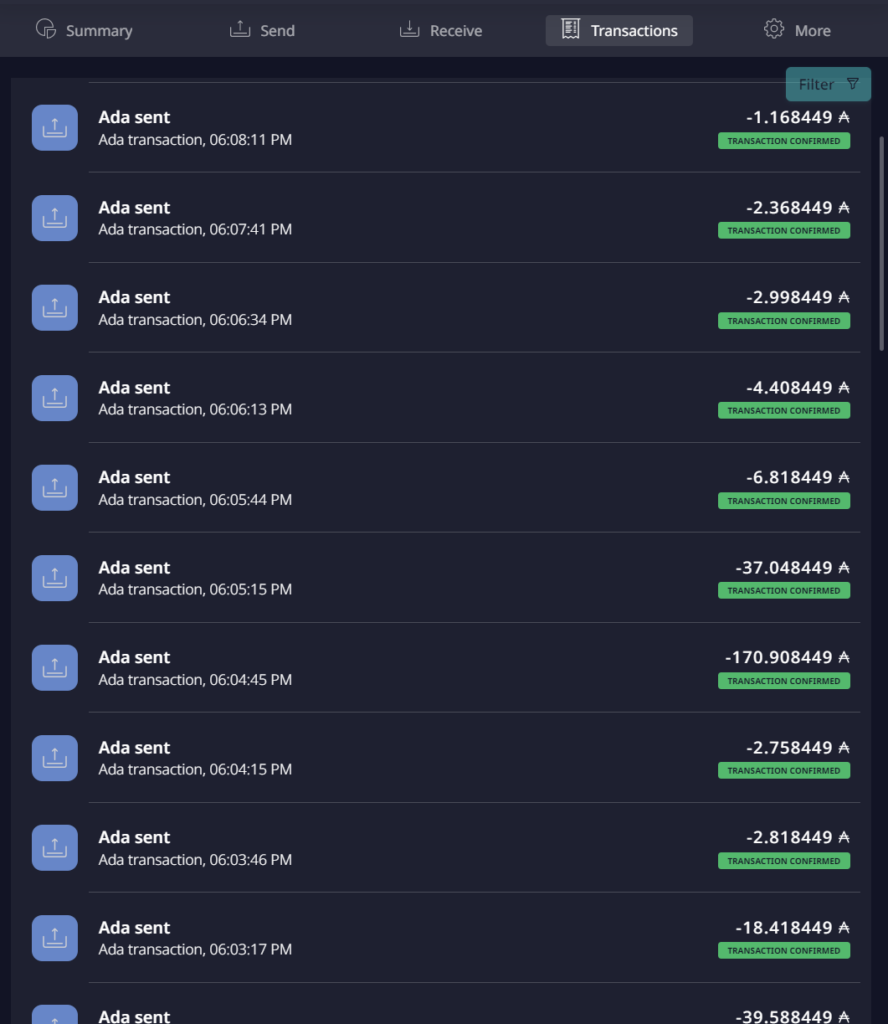Open the Filter dropdown
This screenshot has width=888, height=1024.
coord(828,84)
